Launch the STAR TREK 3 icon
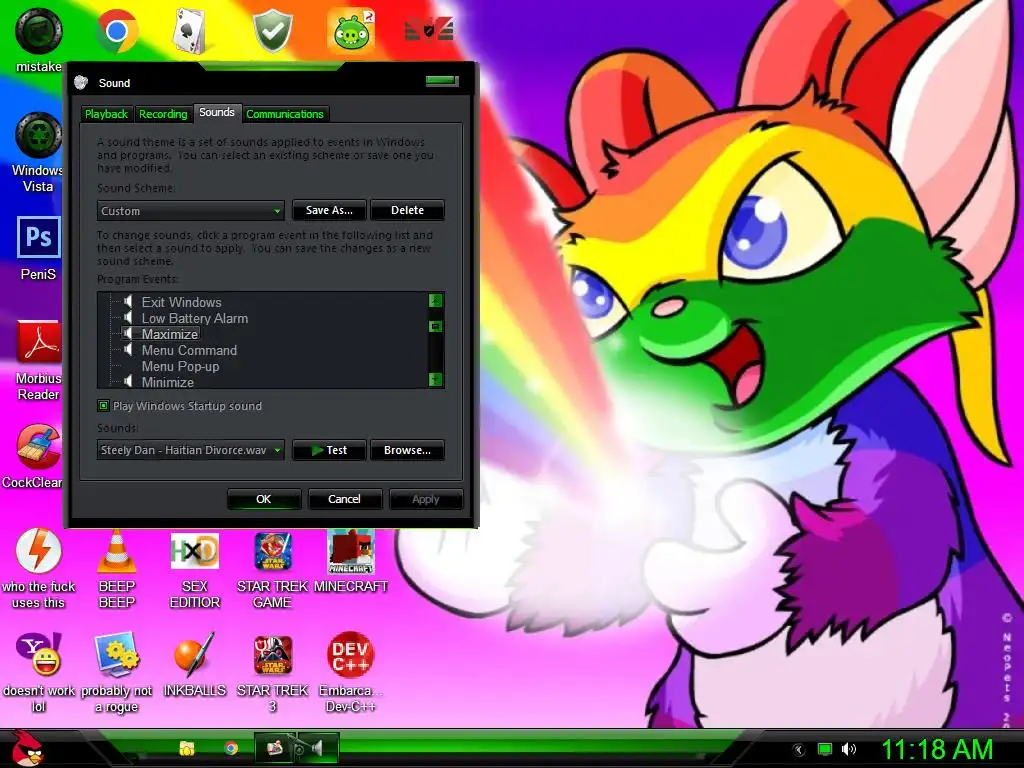The image size is (1024, 768). [x=272, y=673]
